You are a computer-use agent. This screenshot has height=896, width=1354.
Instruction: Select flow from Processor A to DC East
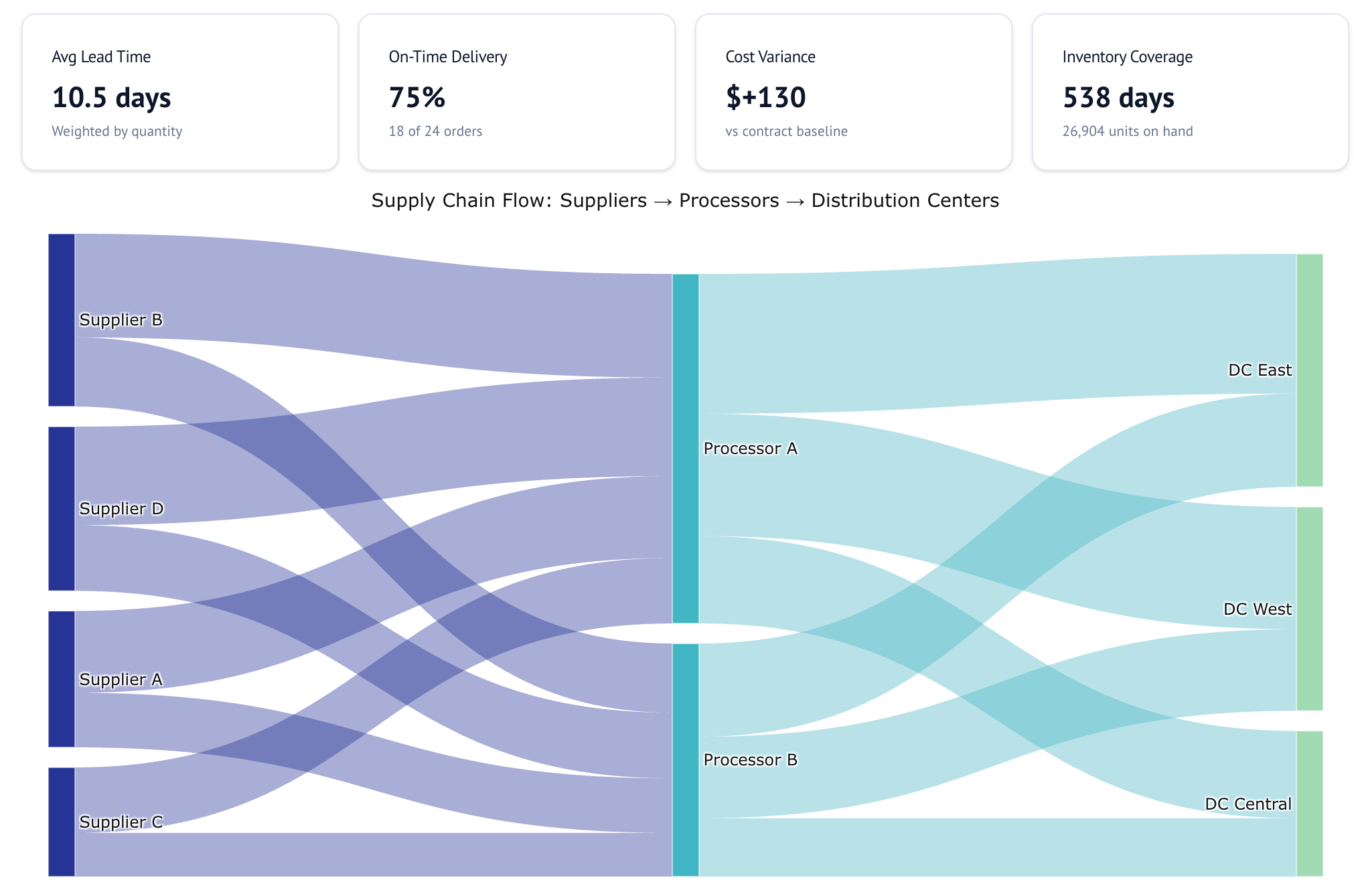point(998,335)
